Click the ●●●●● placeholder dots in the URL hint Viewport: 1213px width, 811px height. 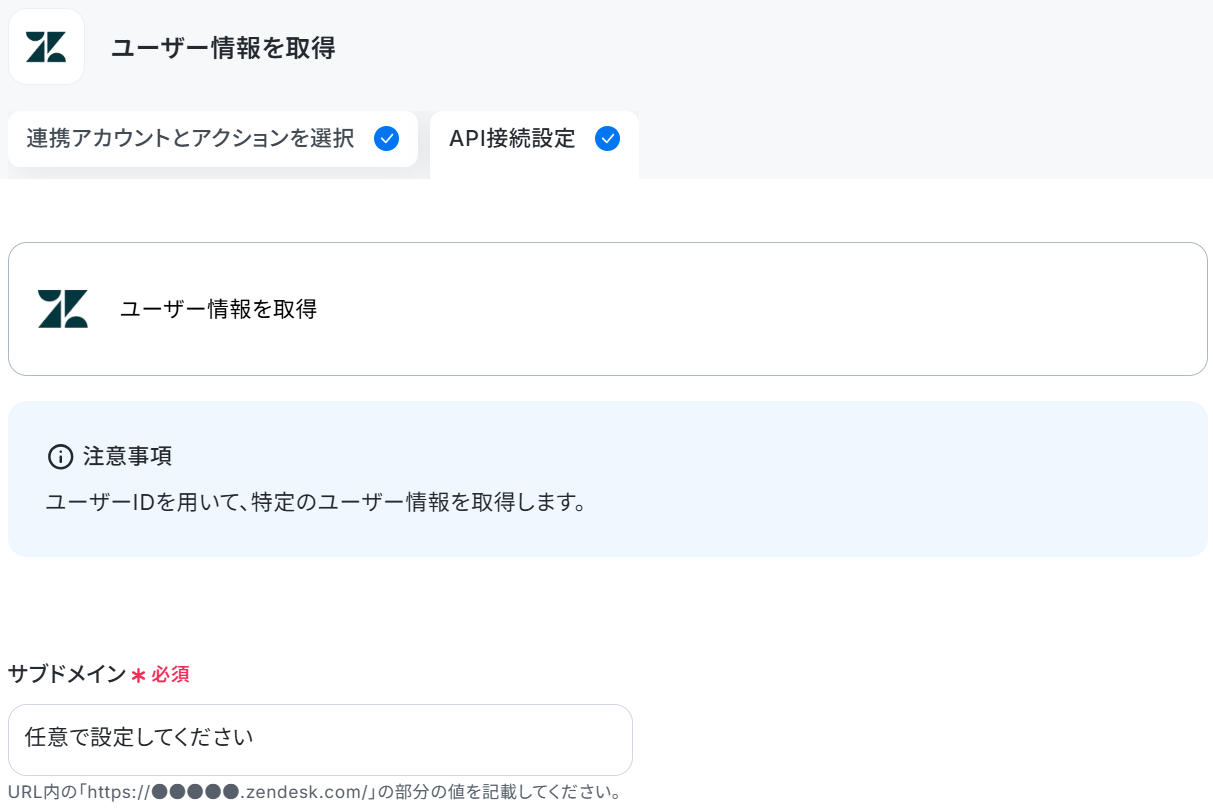click(x=196, y=793)
